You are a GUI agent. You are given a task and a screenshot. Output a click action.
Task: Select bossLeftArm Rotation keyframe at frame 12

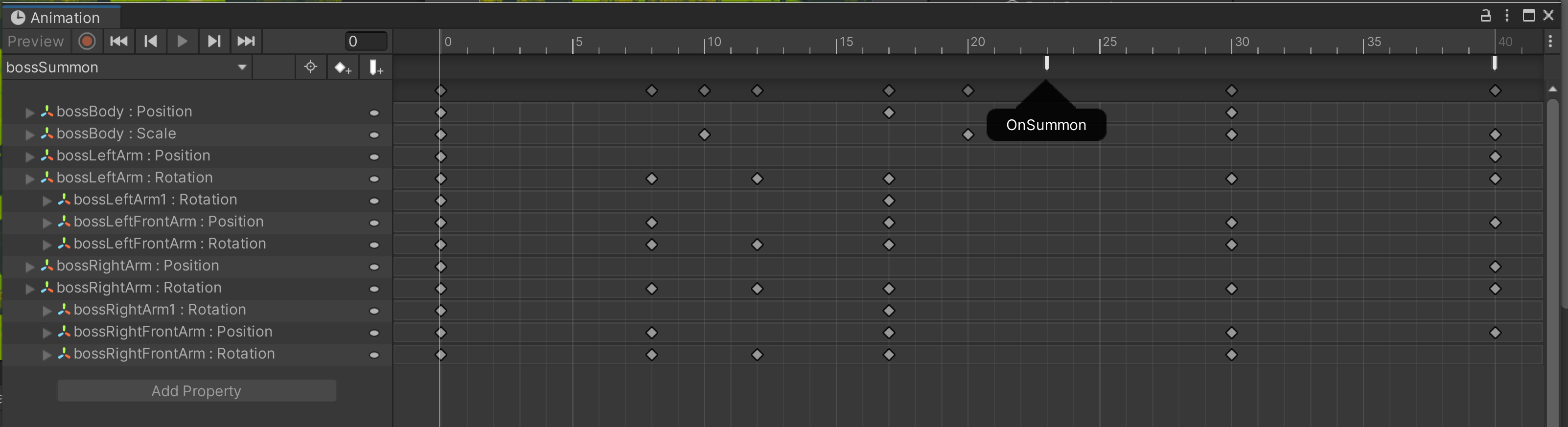[x=757, y=179]
